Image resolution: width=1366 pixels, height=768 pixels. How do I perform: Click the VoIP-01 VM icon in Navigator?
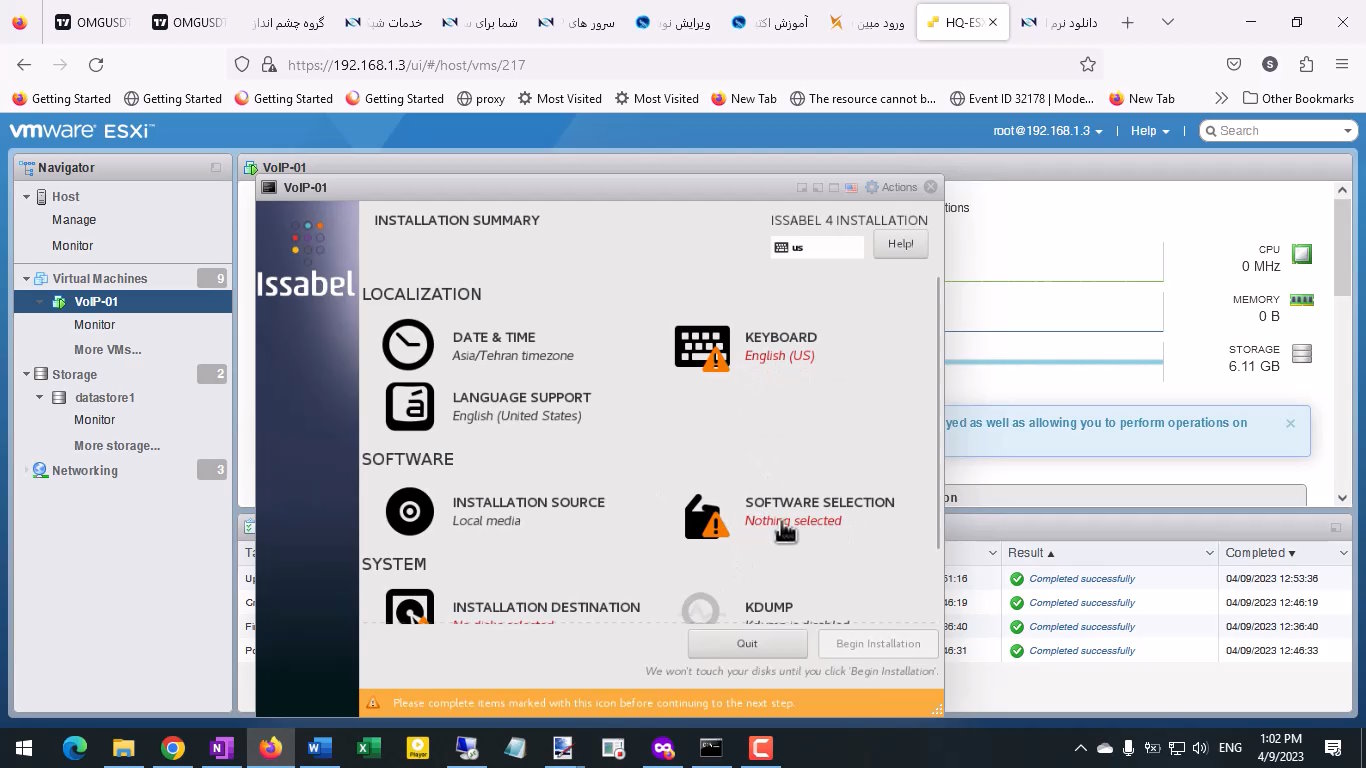pyautogui.click(x=59, y=302)
